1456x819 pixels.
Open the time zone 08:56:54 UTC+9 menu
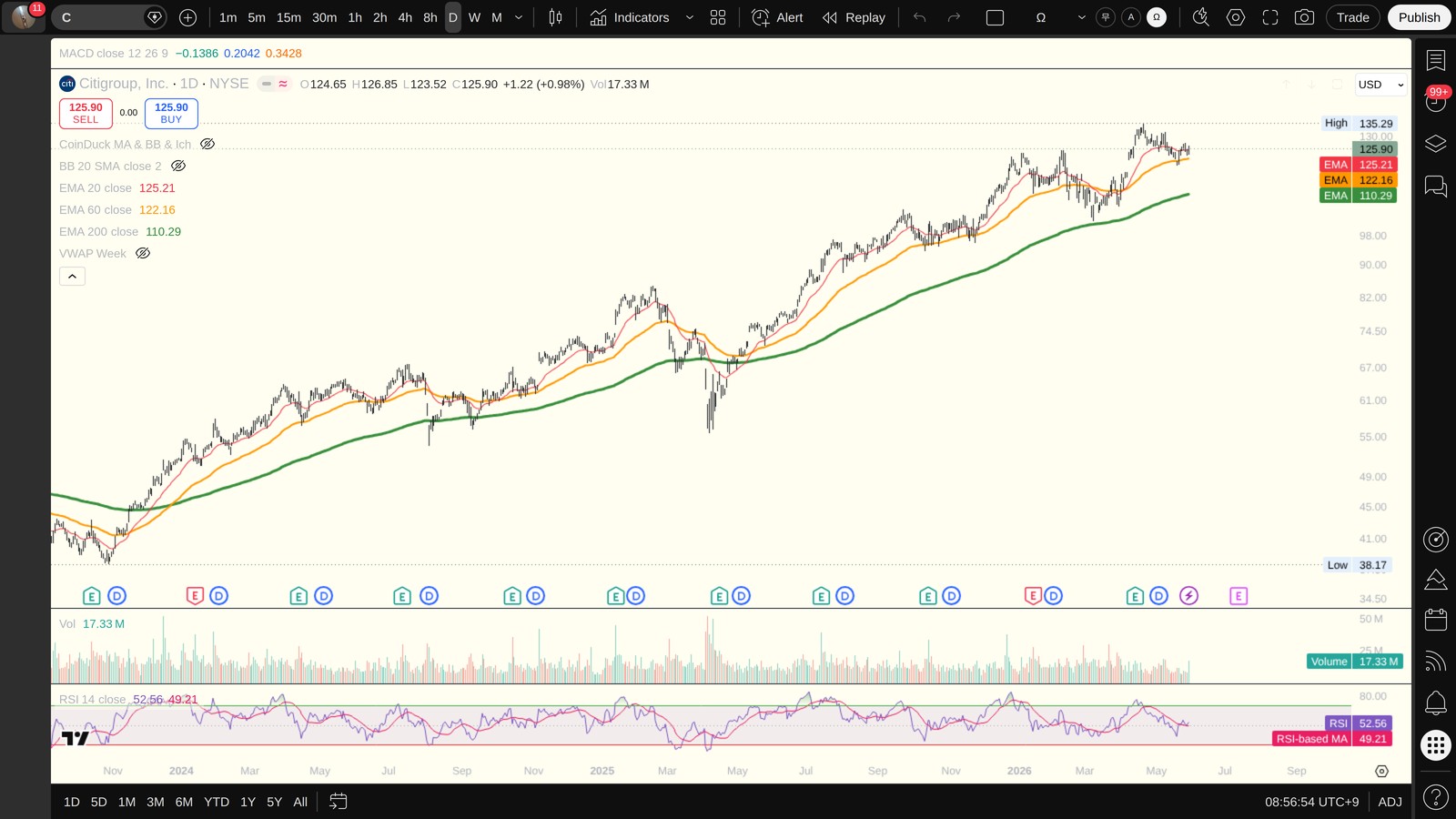point(1311,802)
